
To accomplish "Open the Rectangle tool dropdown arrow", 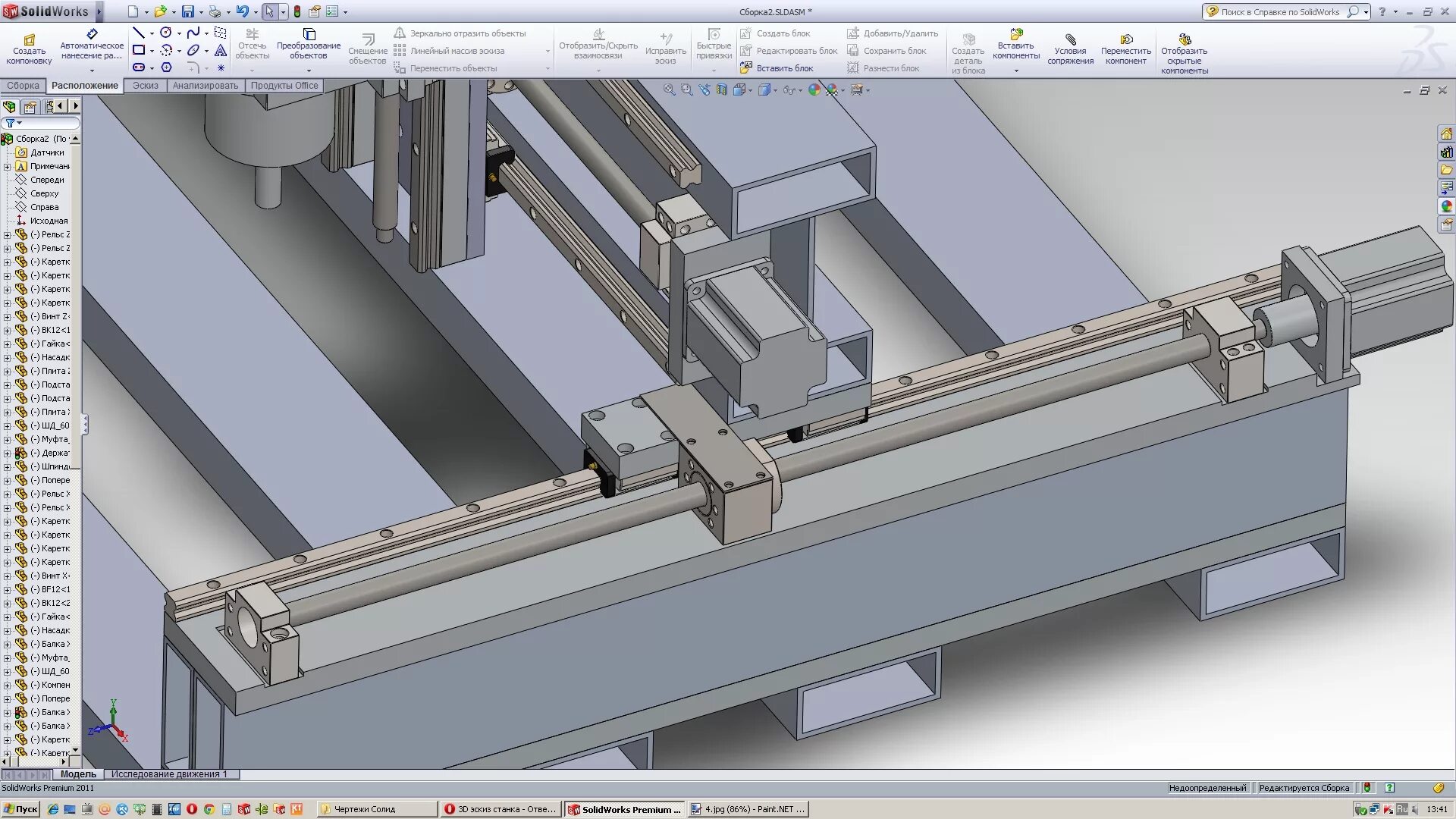I will pyautogui.click(x=152, y=51).
